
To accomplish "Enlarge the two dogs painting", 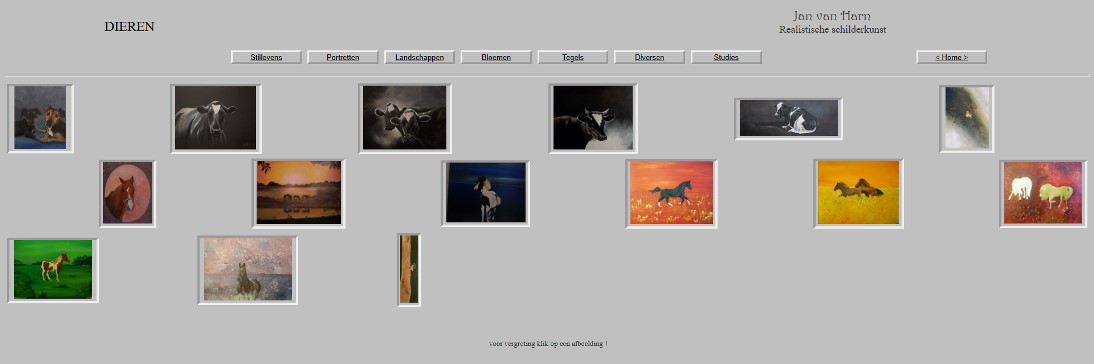I will [40, 118].
